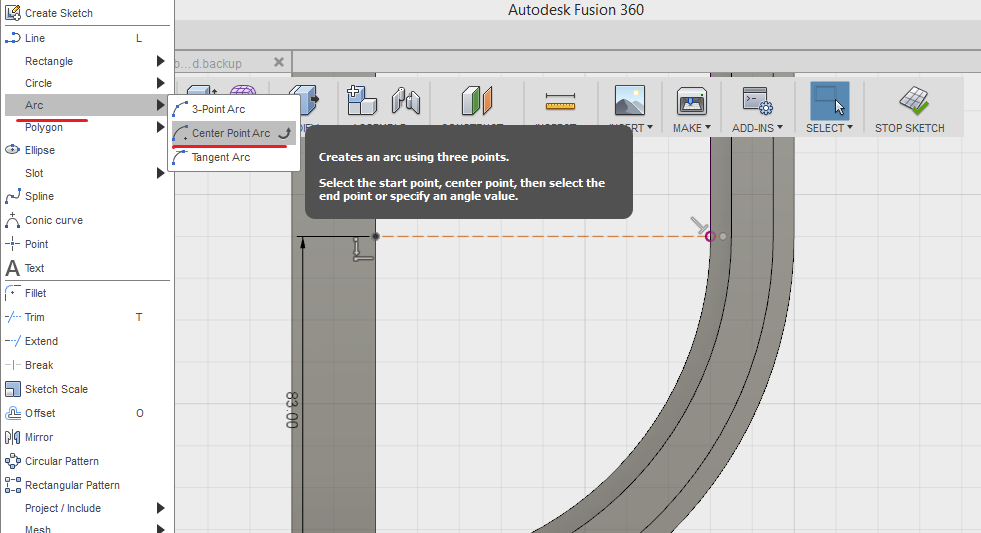This screenshot has height=533, width=981.
Task: Pick the Spline tool icon
Action: click(x=13, y=196)
